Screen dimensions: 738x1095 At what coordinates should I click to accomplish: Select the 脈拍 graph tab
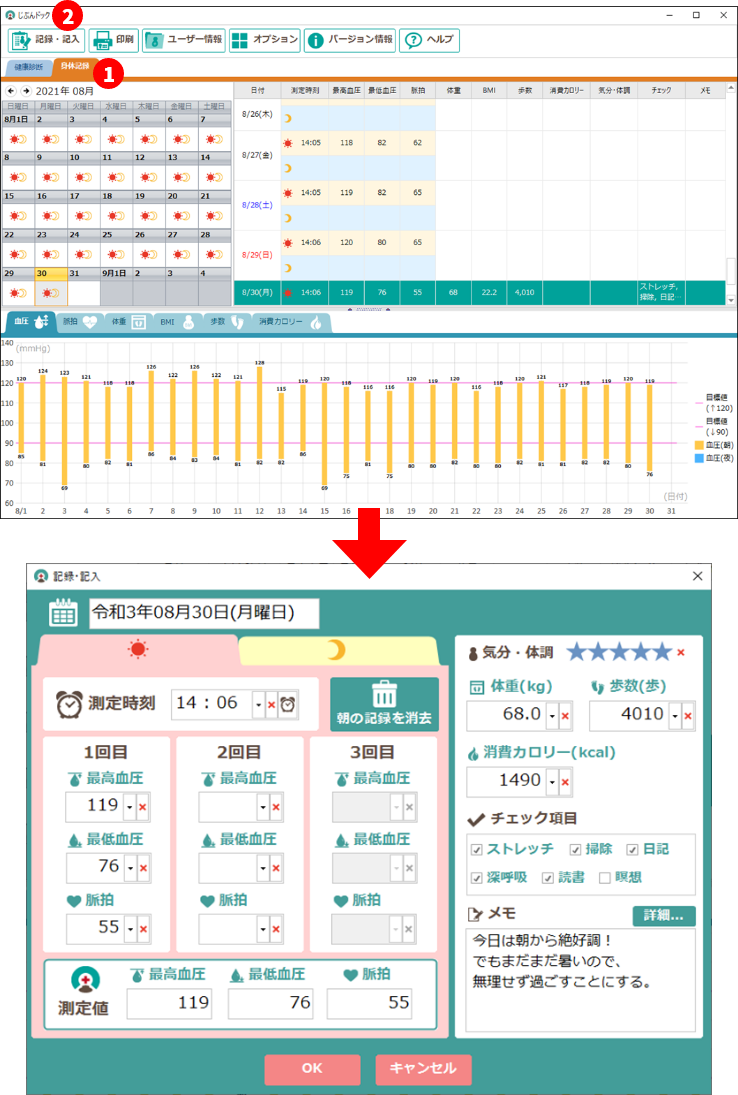pos(79,322)
